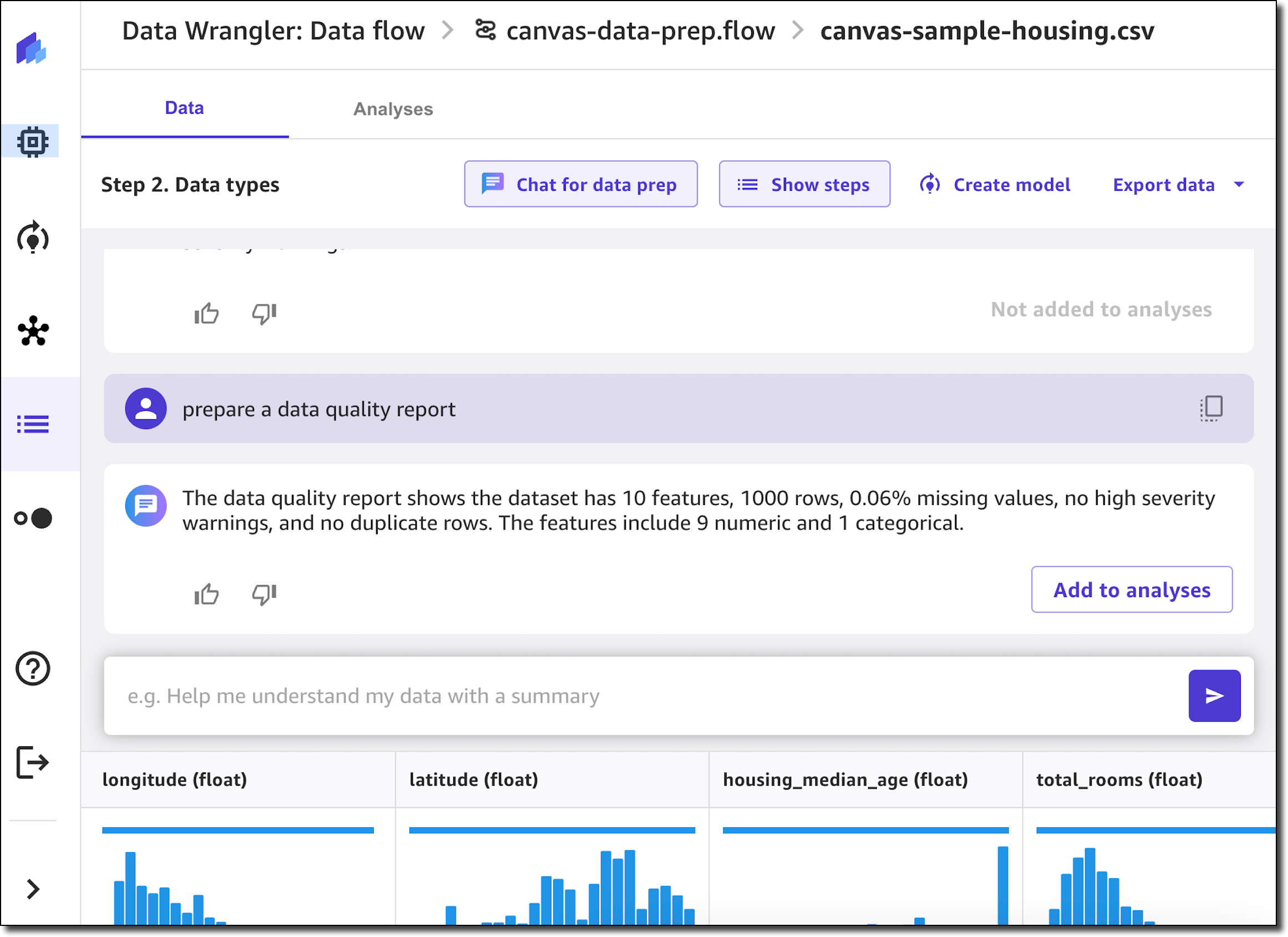Click the log out icon
Viewport: 1288px width, 937px height.
(x=33, y=762)
